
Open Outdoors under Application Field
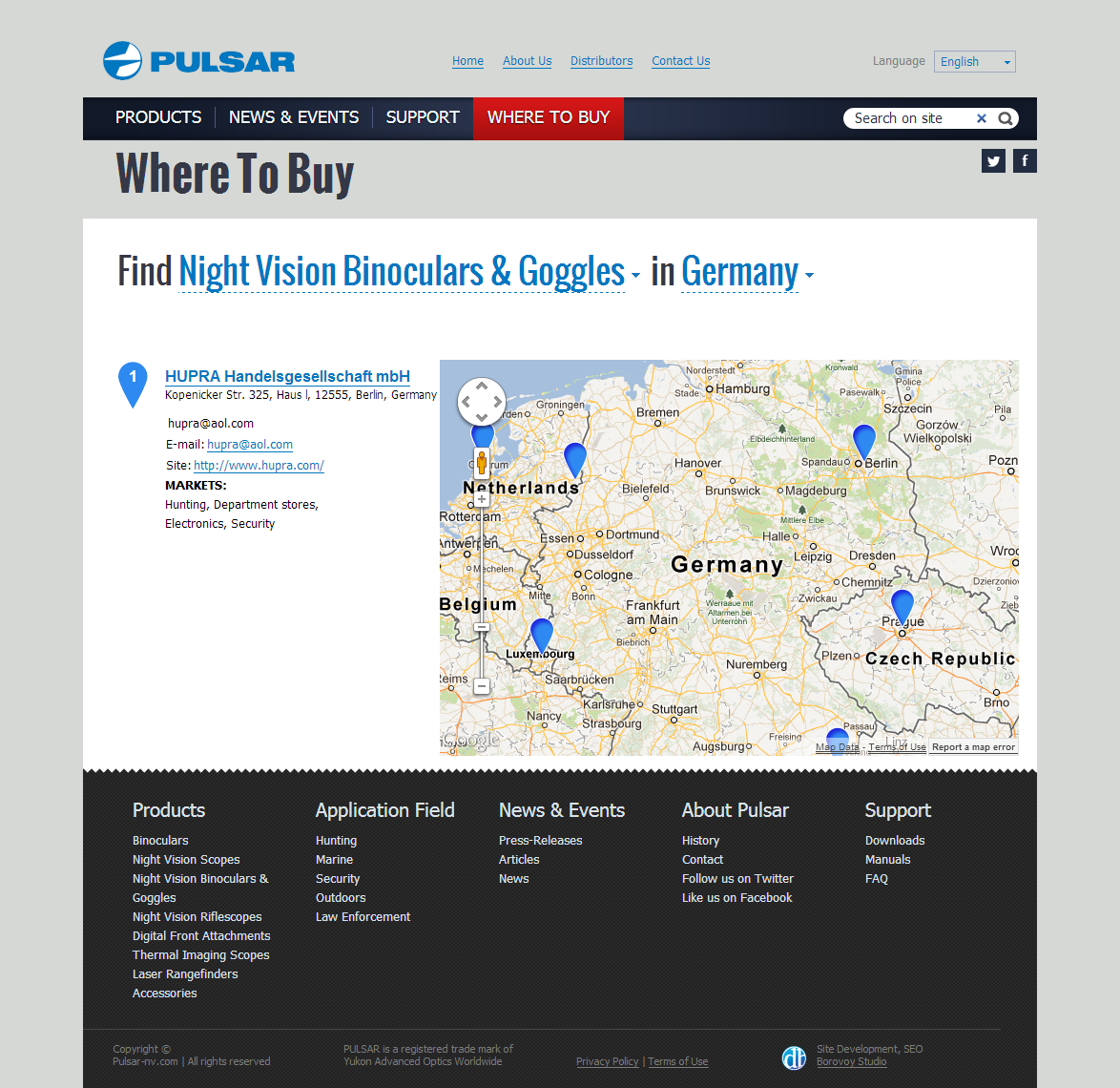pos(341,898)
